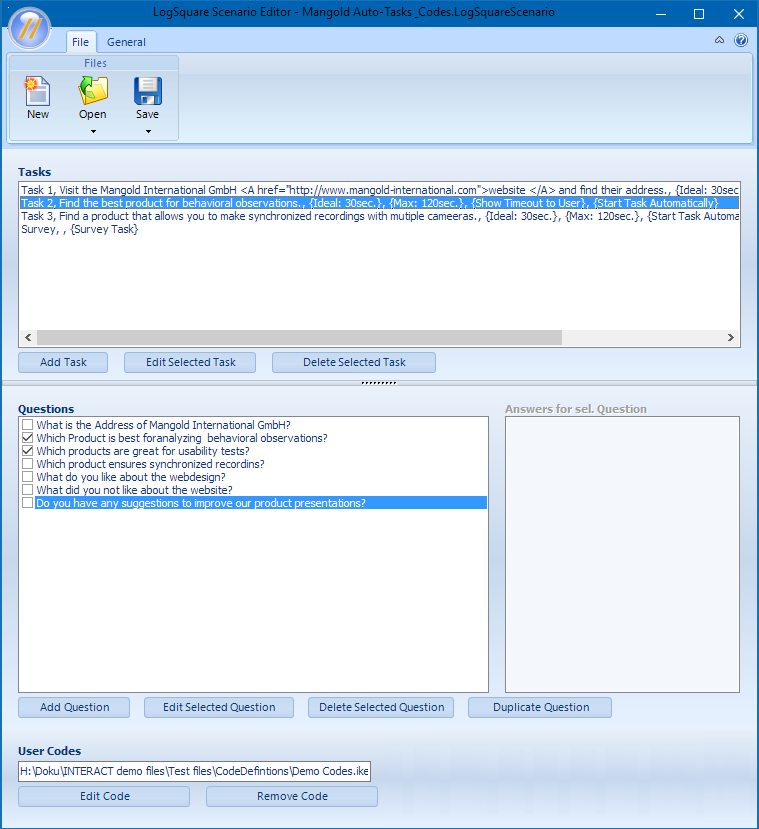The image size is (759, 829).
Task: Click the User Codes file path field
Action: [x=195, y=772]
